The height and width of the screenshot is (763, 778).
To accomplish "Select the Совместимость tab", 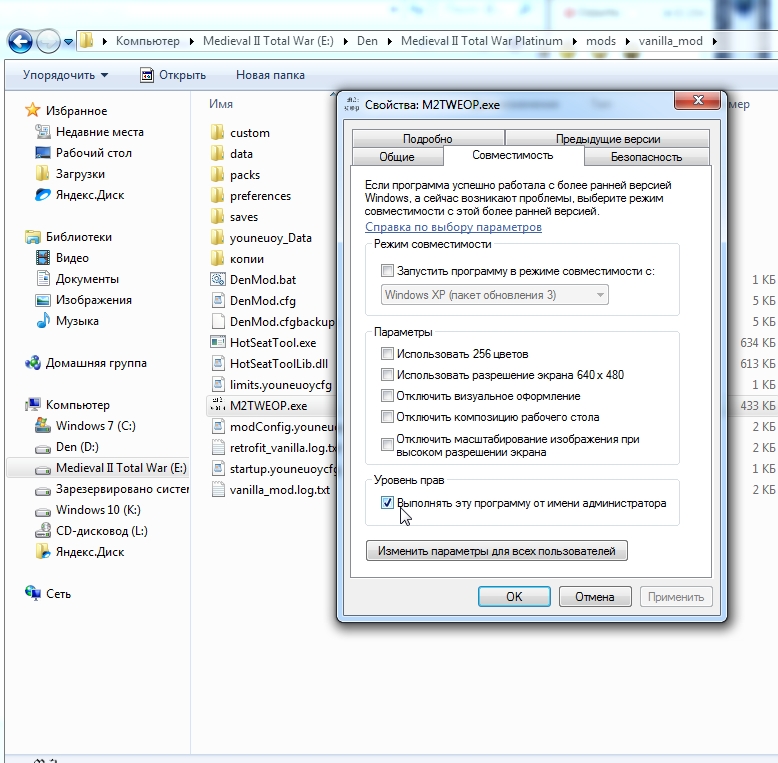I will point(513,155).
